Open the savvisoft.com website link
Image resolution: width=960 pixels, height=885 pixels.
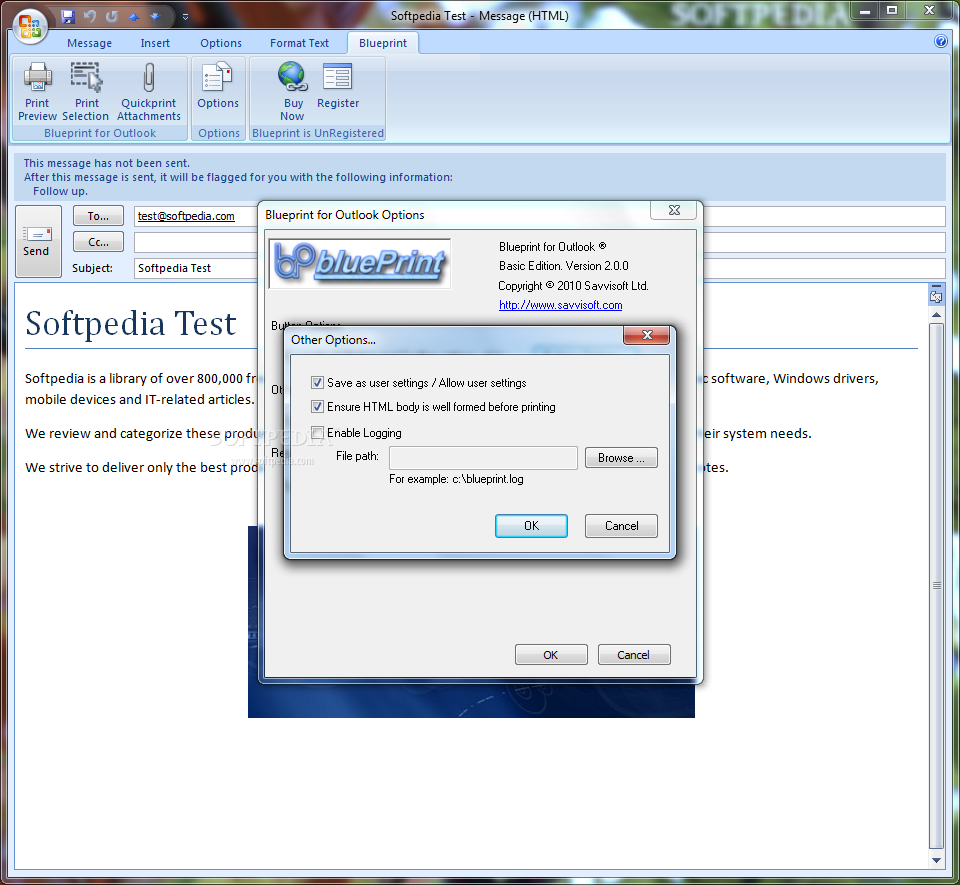tap(560, 305)
